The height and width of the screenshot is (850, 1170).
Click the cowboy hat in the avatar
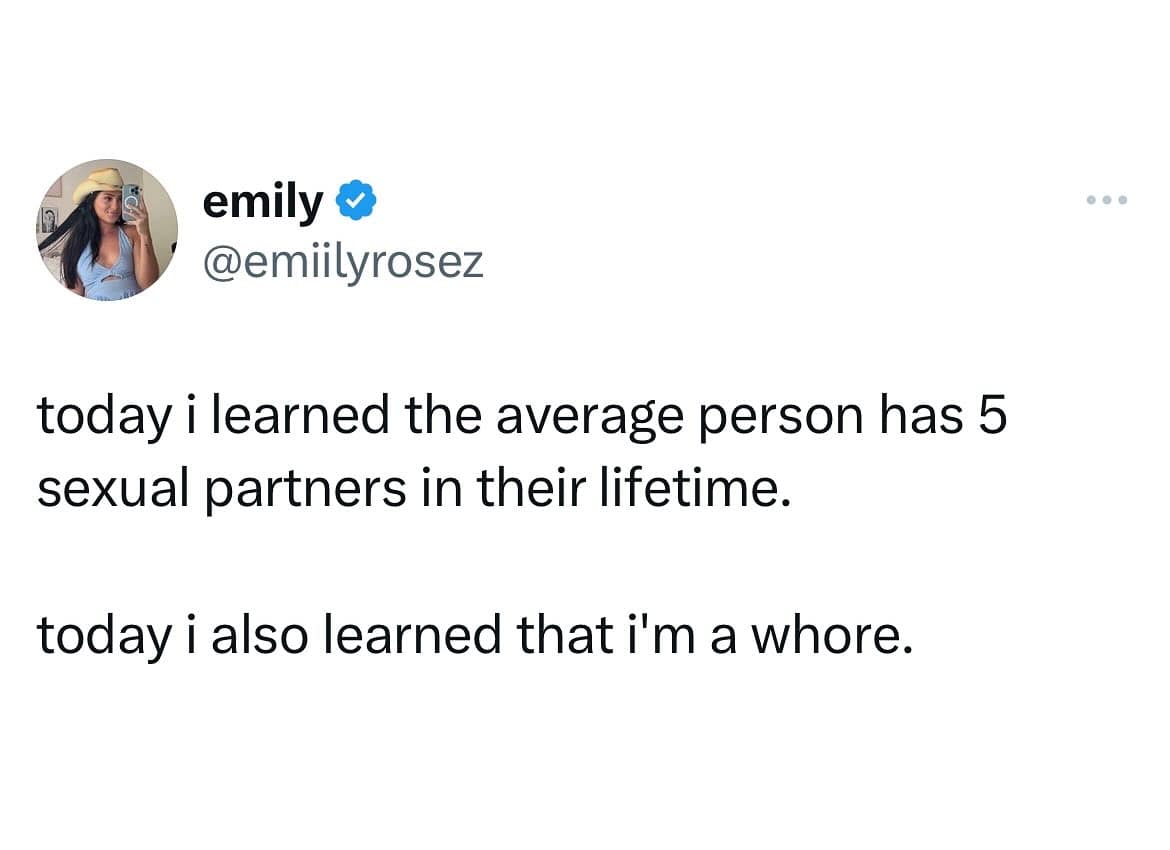click(x=98, y=183)
